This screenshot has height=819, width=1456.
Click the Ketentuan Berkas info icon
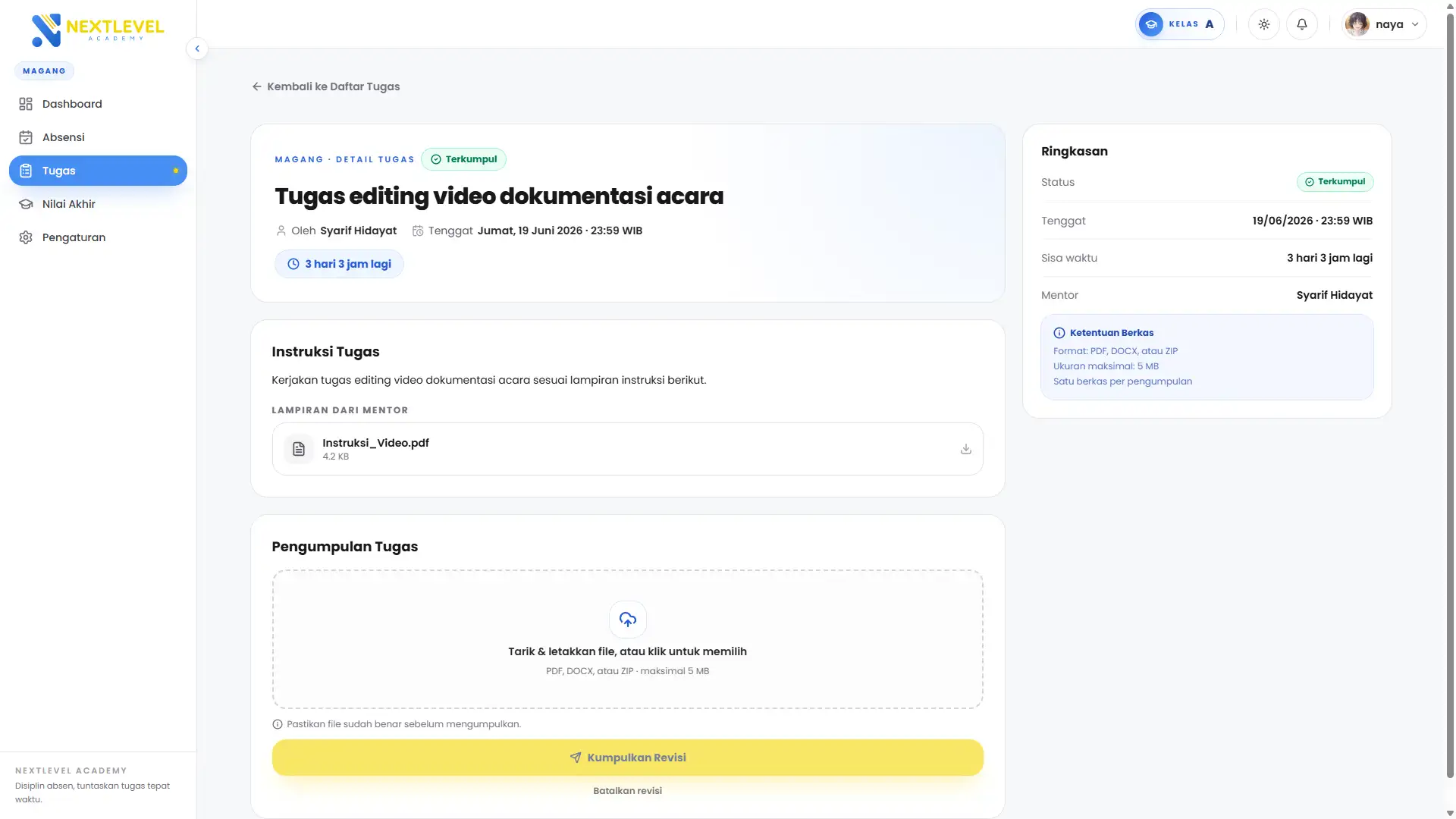click(1059, 333)
